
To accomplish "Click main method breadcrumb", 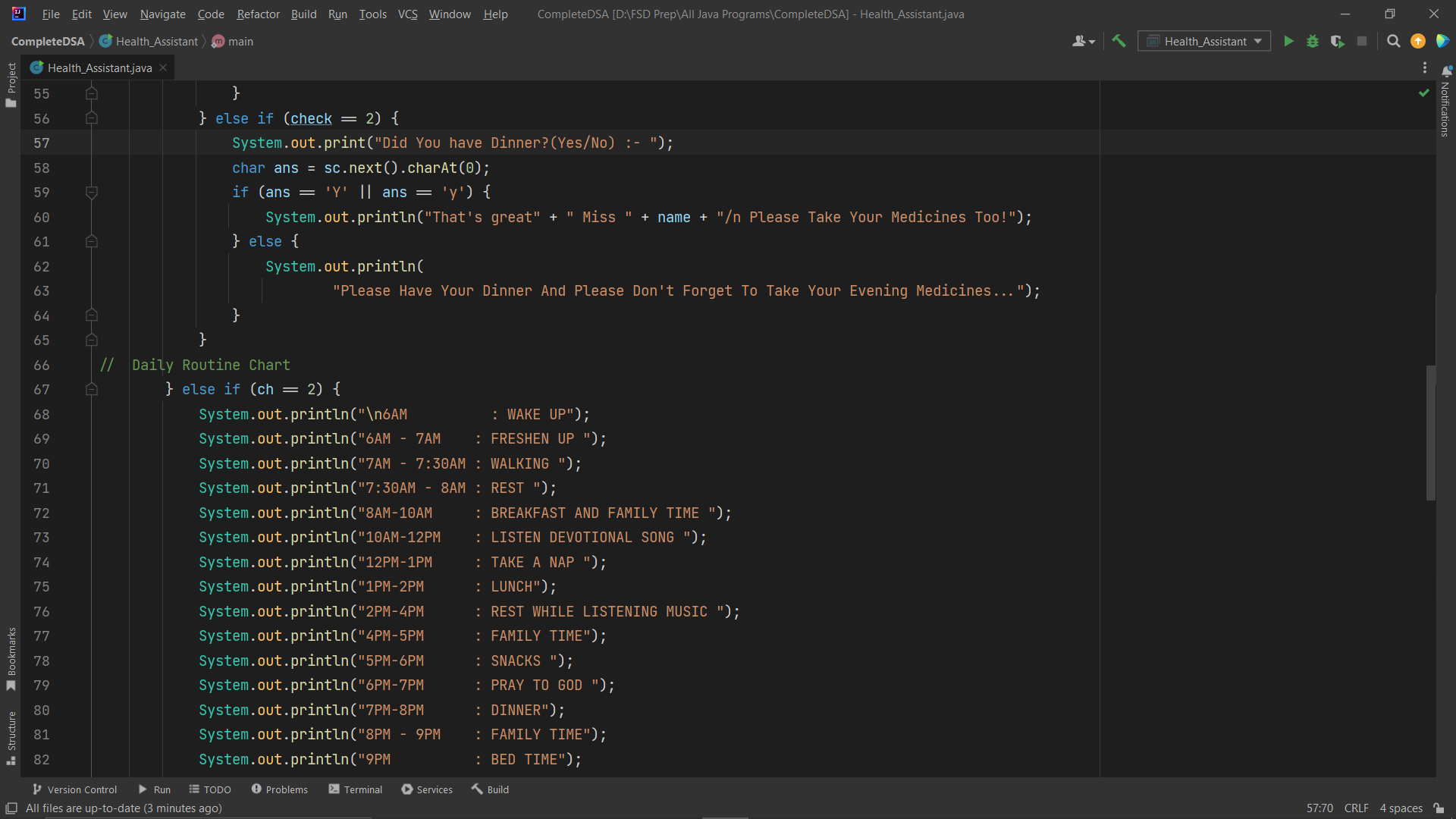I will 233,42.
